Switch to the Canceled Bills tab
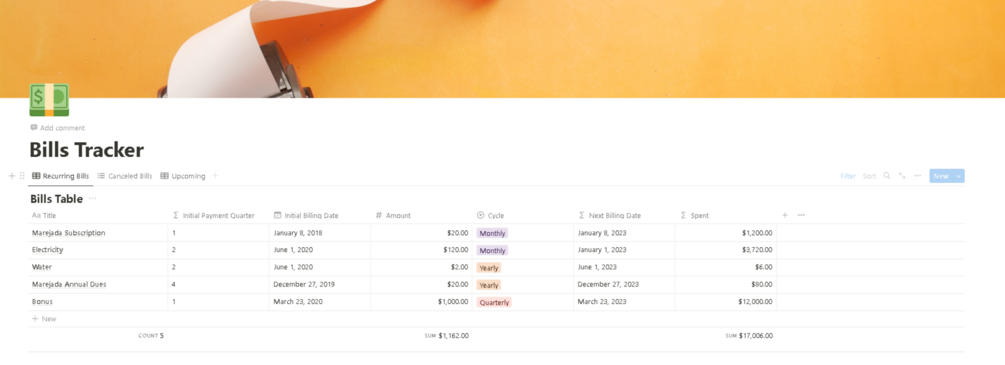 [125, 176]
